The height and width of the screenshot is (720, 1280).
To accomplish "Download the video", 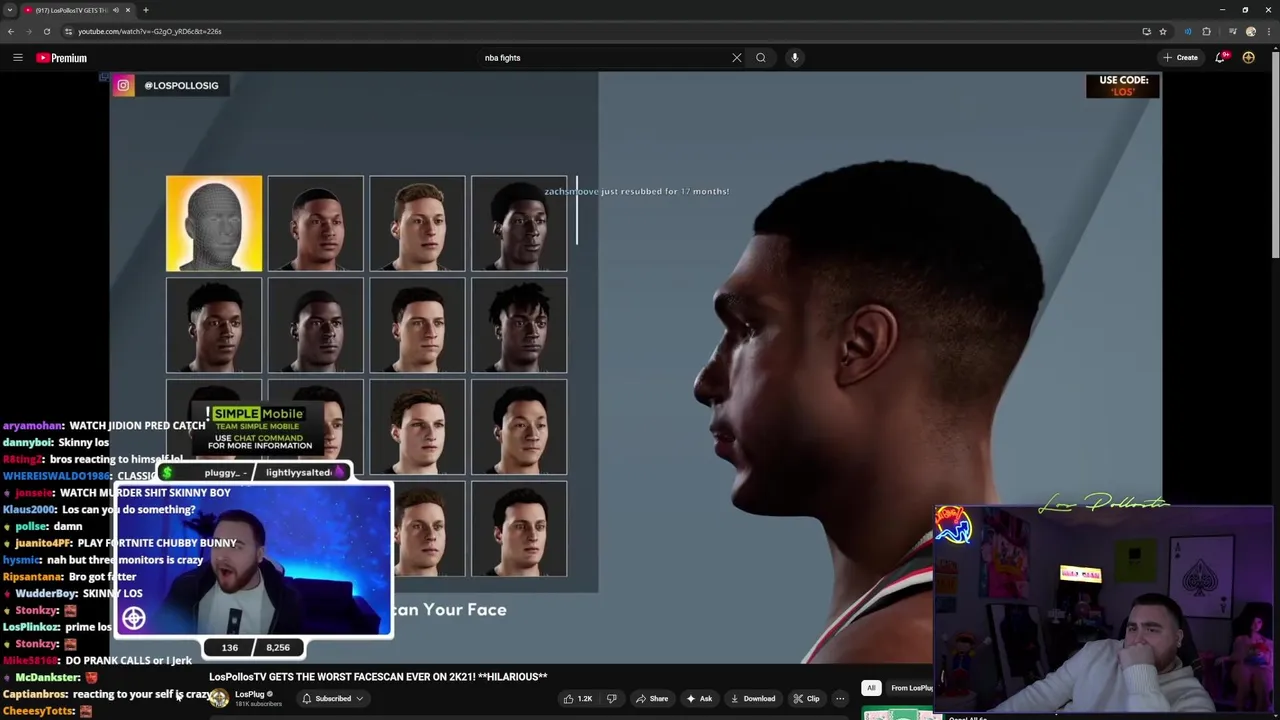I will click(753, 699).
